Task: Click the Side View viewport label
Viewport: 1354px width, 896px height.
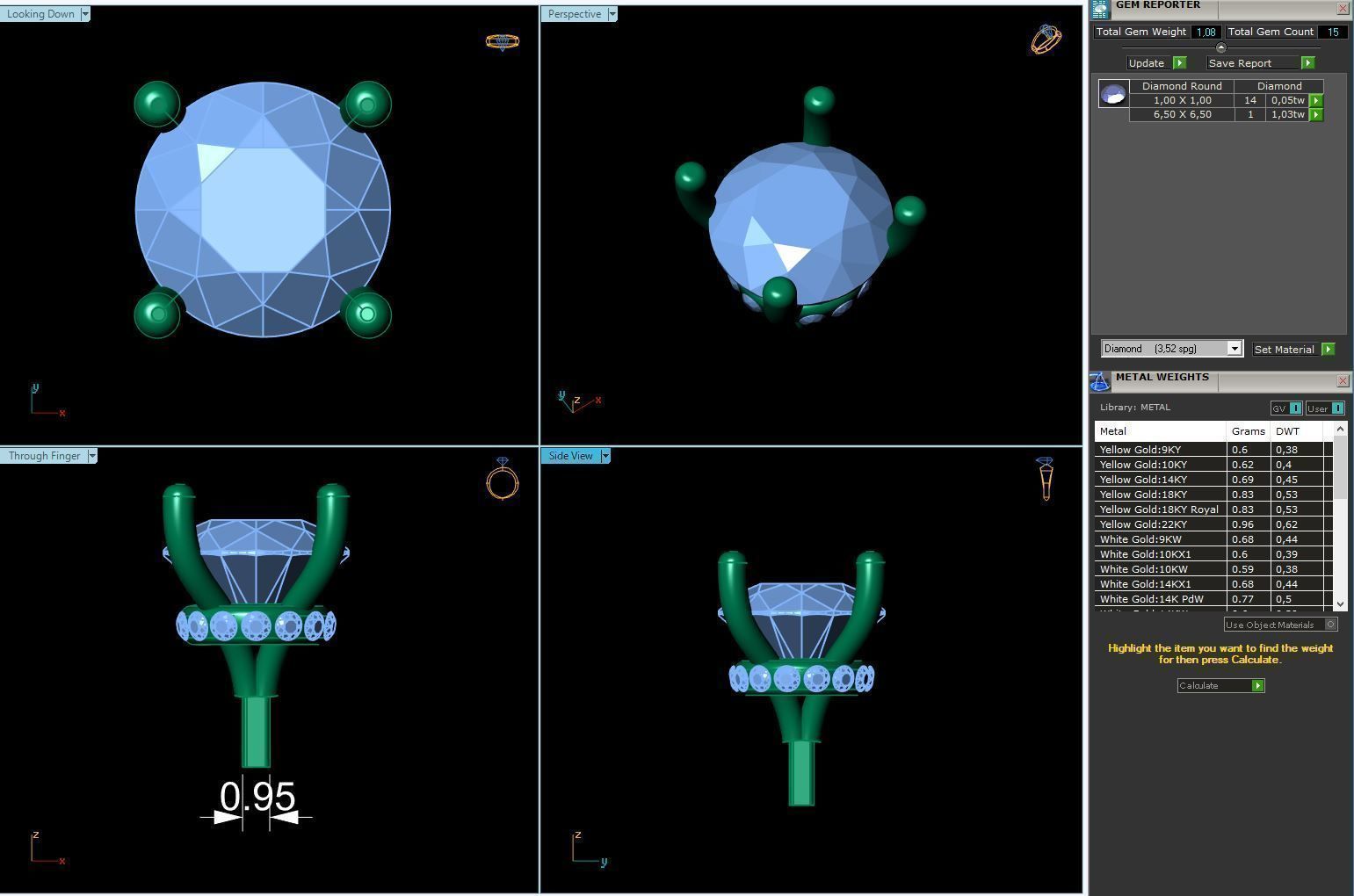Action: (570, 456)
